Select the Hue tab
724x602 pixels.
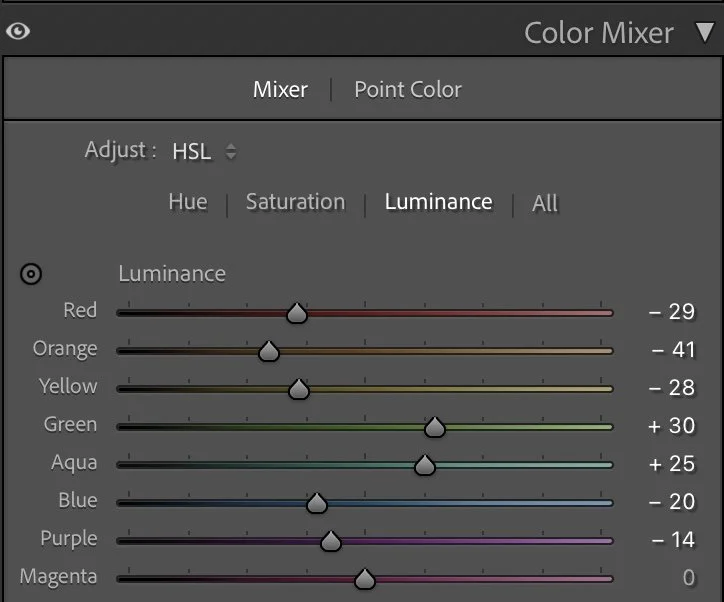(188, 202)
